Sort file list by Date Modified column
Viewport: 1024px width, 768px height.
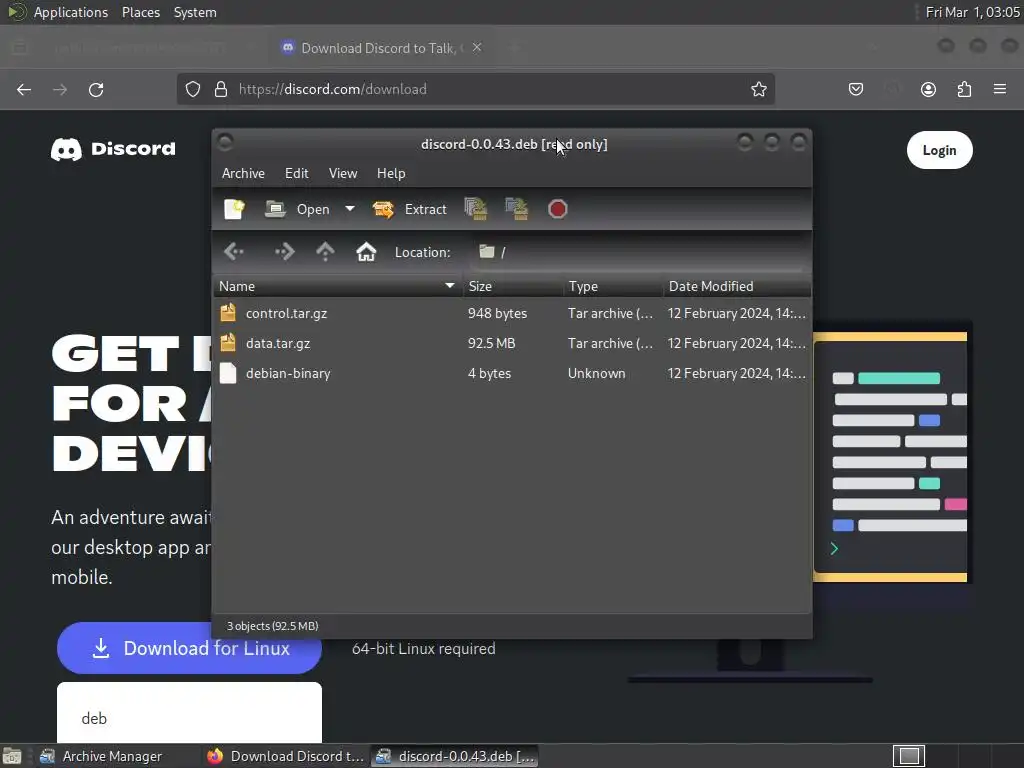737,286
